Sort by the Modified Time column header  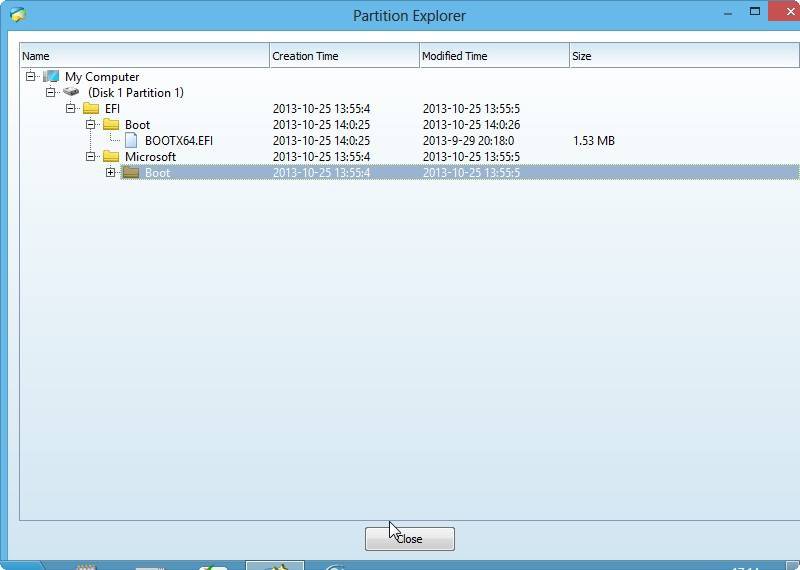(494, 56)
